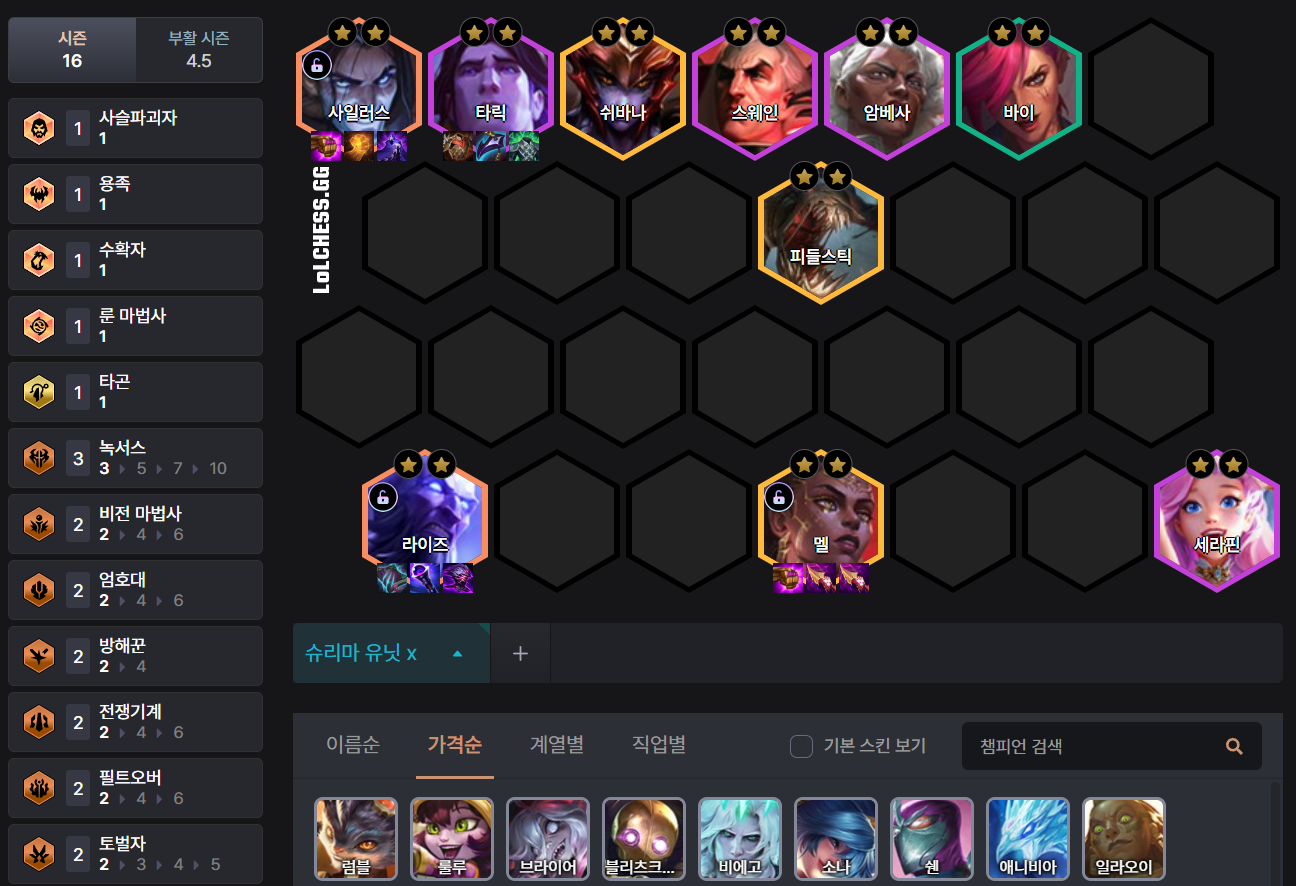Click the 용족 trait icon
The width and height of the screenshot is (1296, 886).
(39, 194)
